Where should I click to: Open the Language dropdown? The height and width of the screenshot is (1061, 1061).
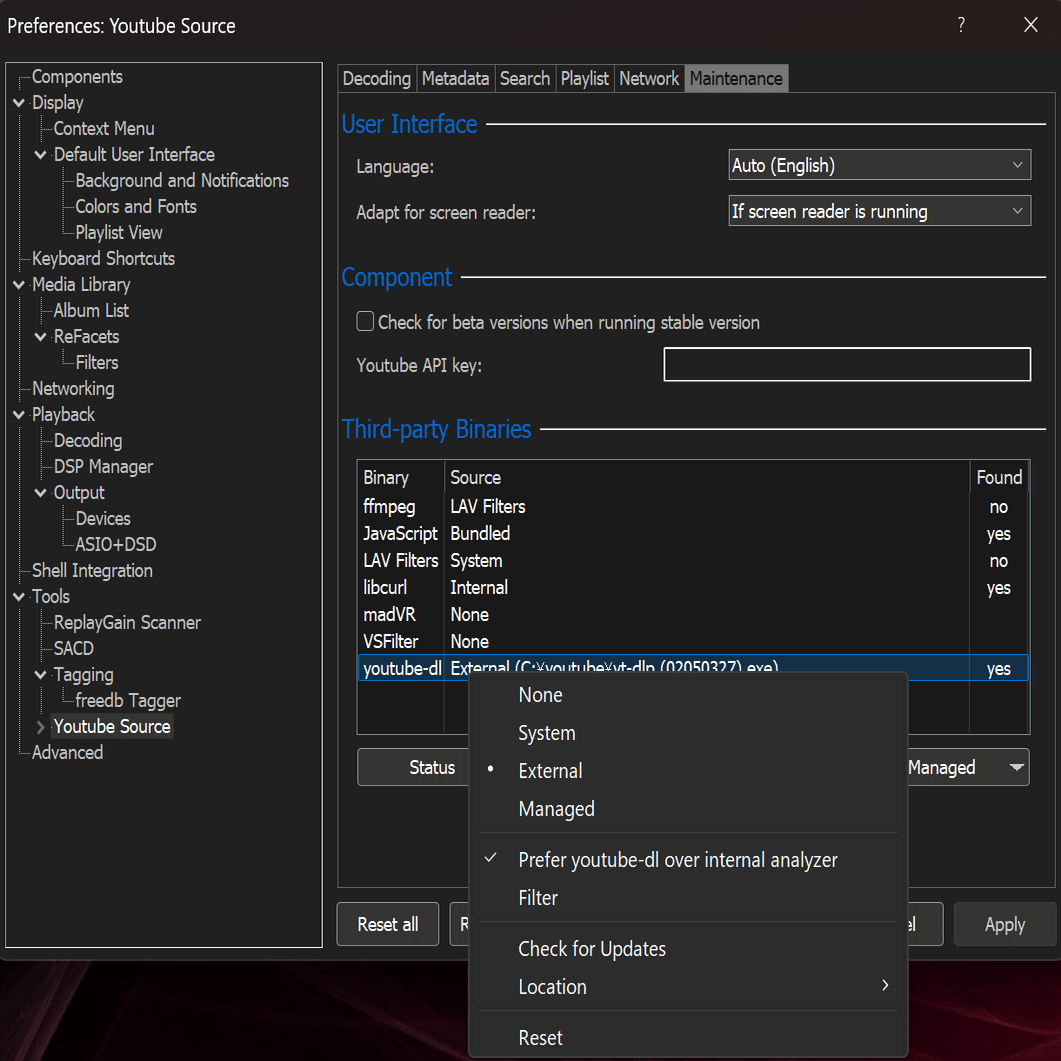(x=880, y=165)
